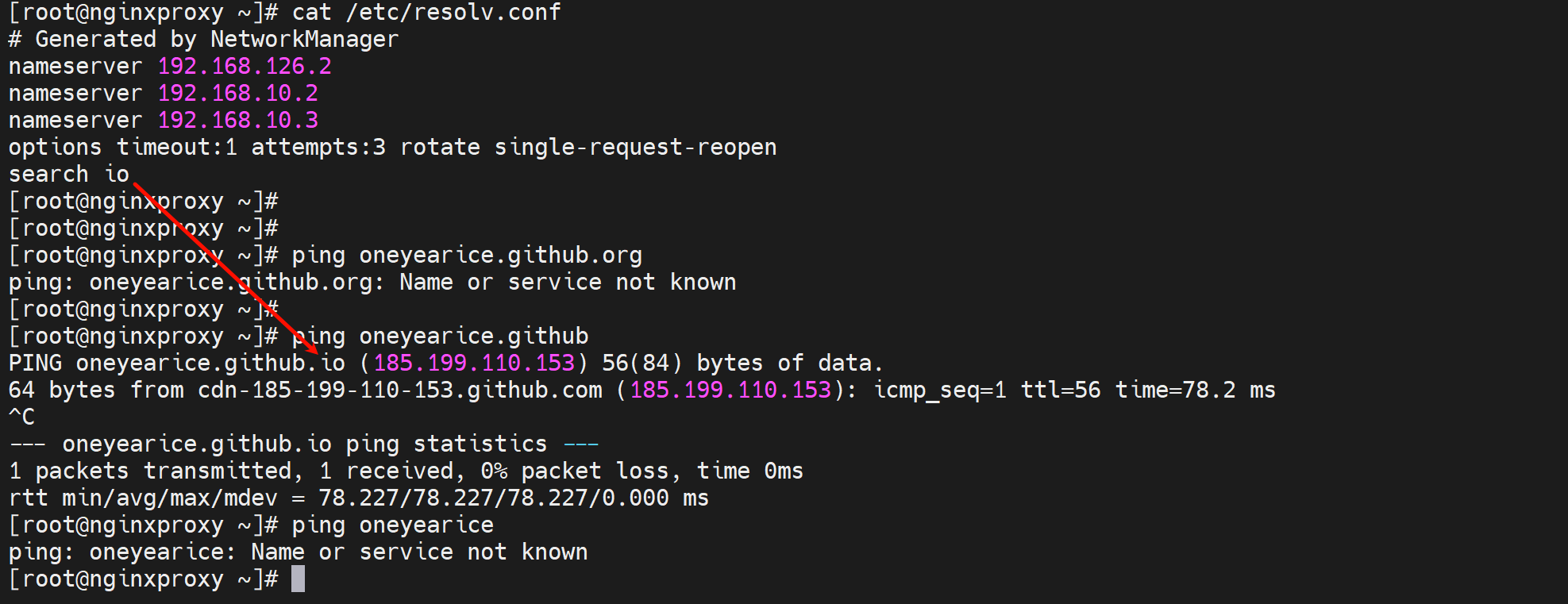Click the '0% packet loss' text
1568x604 pixels.
pos(574,471)
